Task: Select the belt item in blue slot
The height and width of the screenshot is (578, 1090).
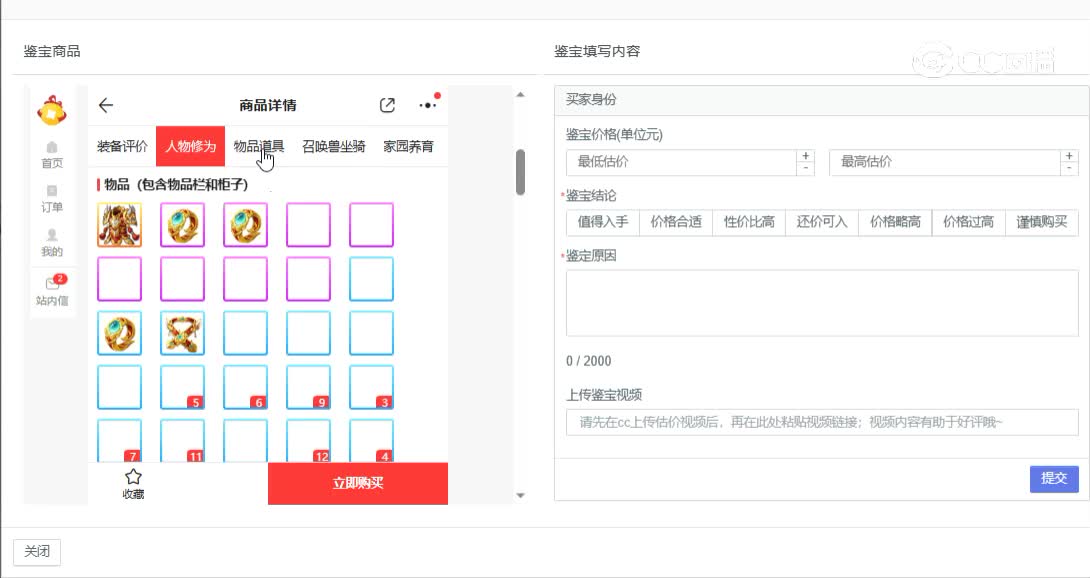Action: tap(182, 333)
